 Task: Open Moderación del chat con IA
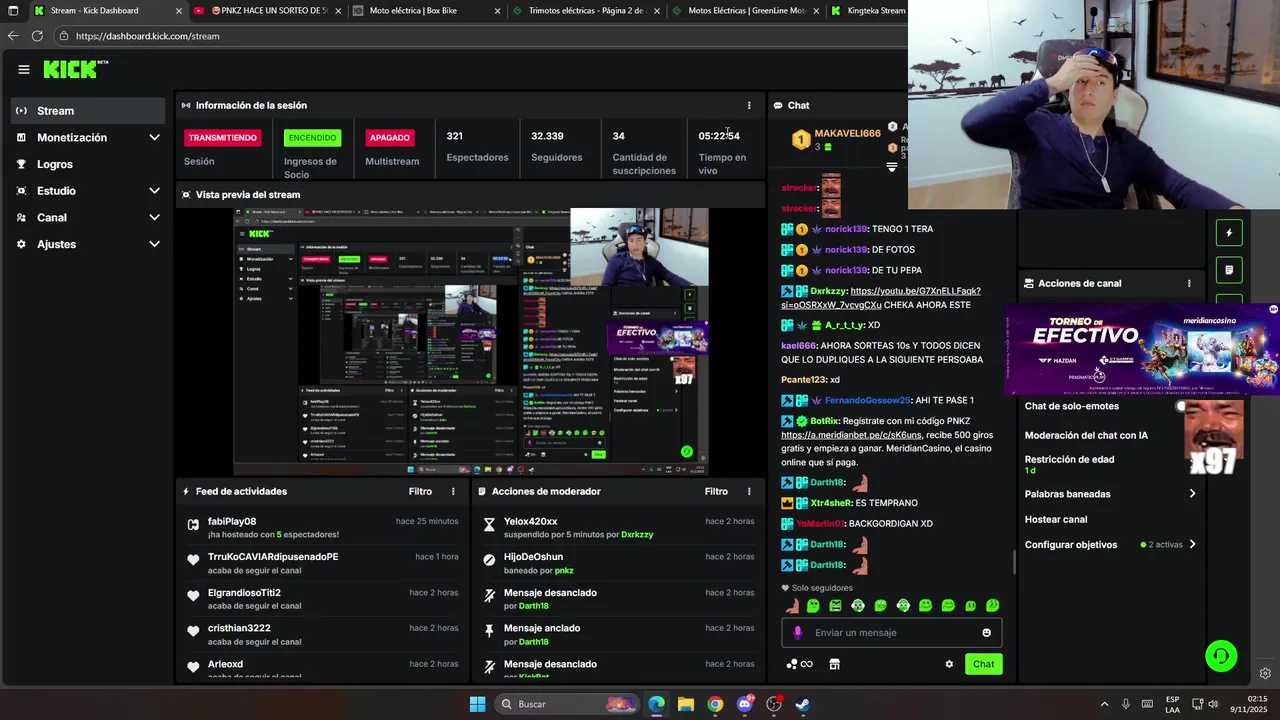pos(1086,435)
